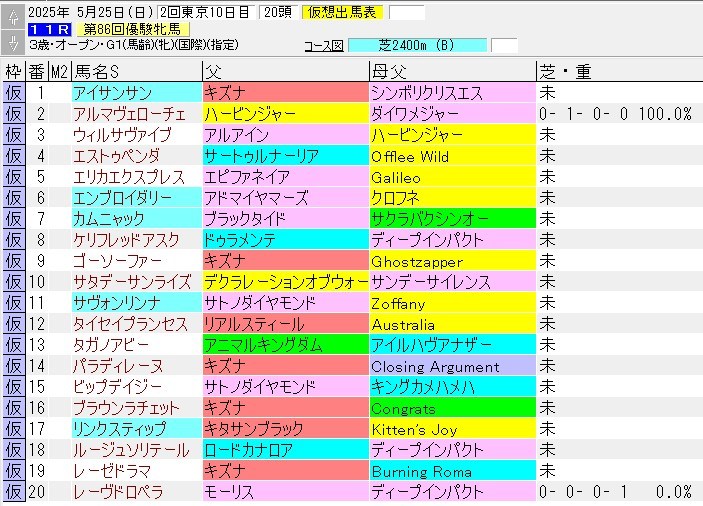Click sire ドゥラメンテ cell

click(286, 240)
